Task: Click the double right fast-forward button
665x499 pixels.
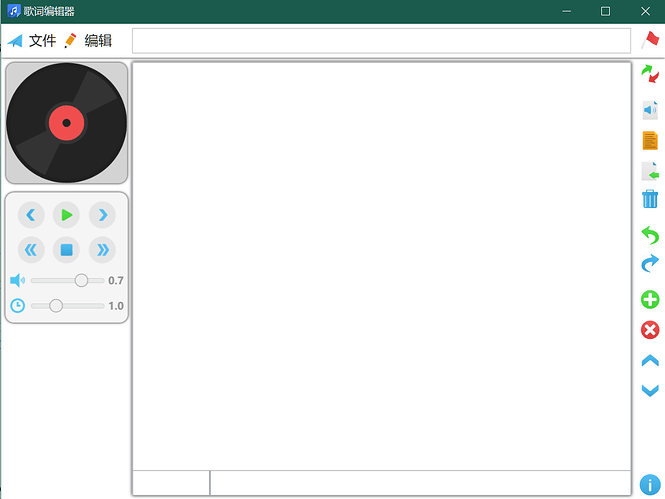Action: coord(102,250)
